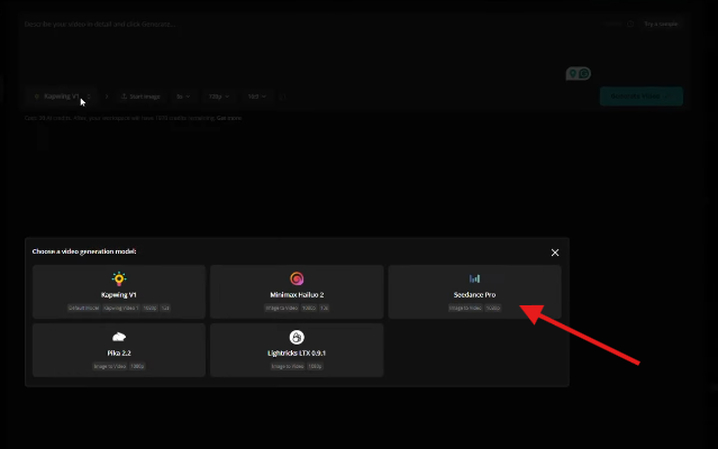
Task: Close the video generation model chooser
Action: click(x=555, y=253)
